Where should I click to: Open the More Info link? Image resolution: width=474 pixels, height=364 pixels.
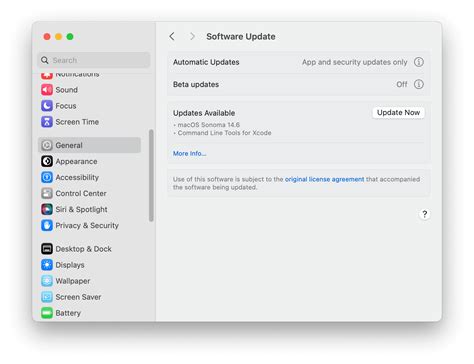[x=189, y=153]
